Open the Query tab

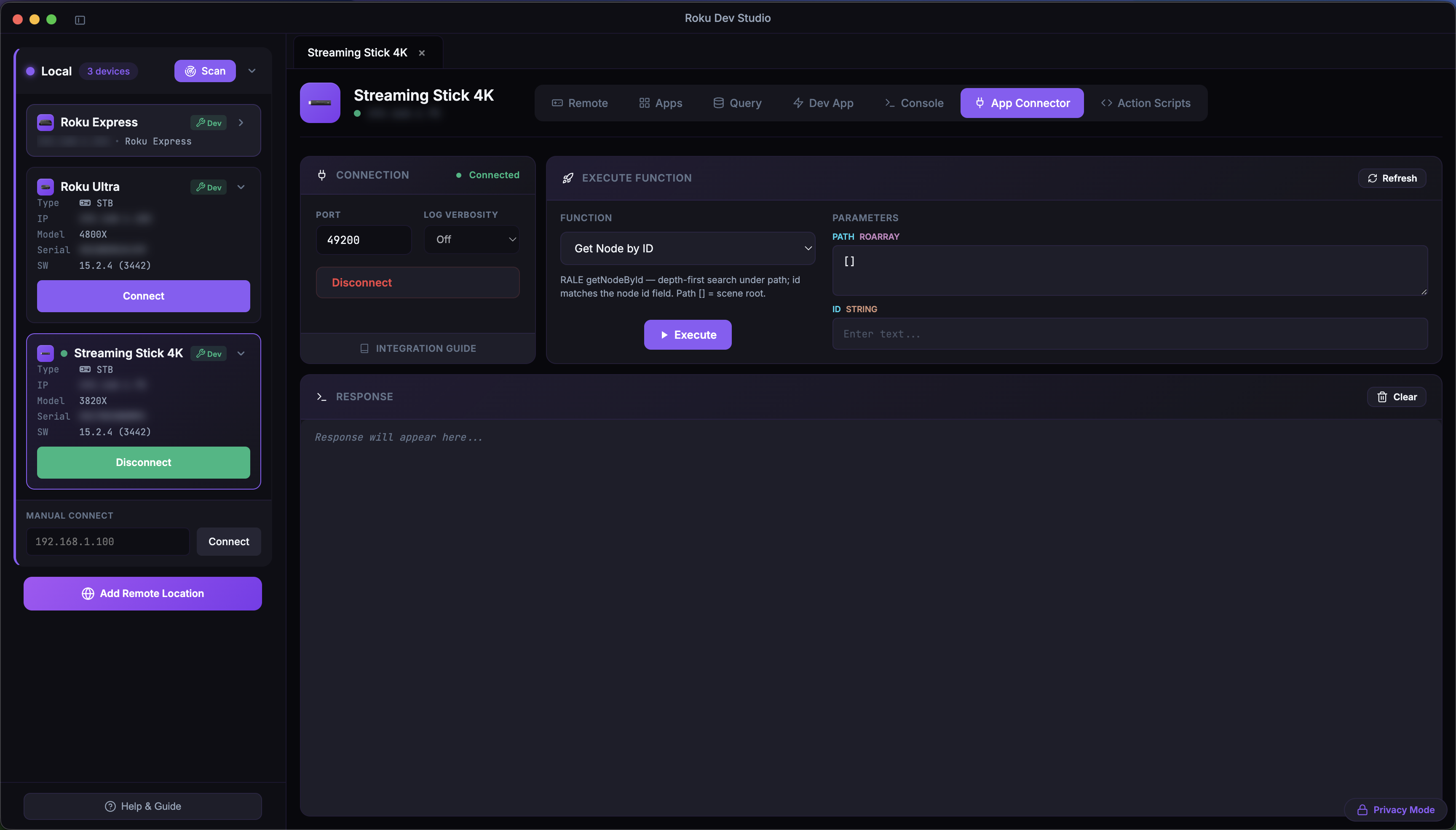click(x=737, y=103)
